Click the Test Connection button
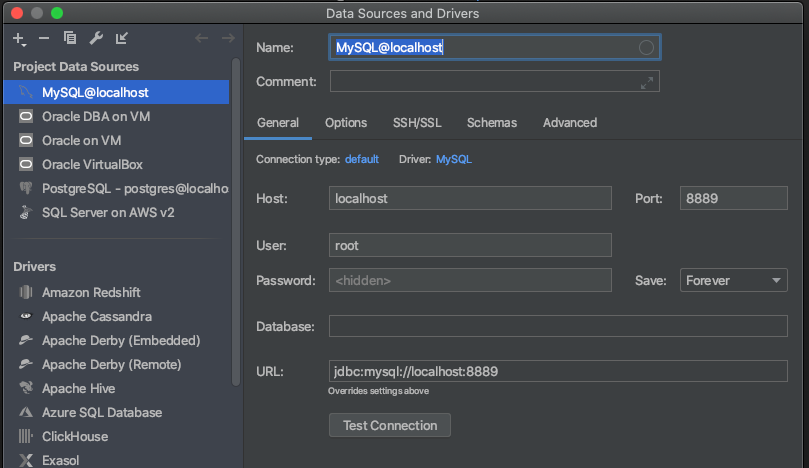 point(390,425)
